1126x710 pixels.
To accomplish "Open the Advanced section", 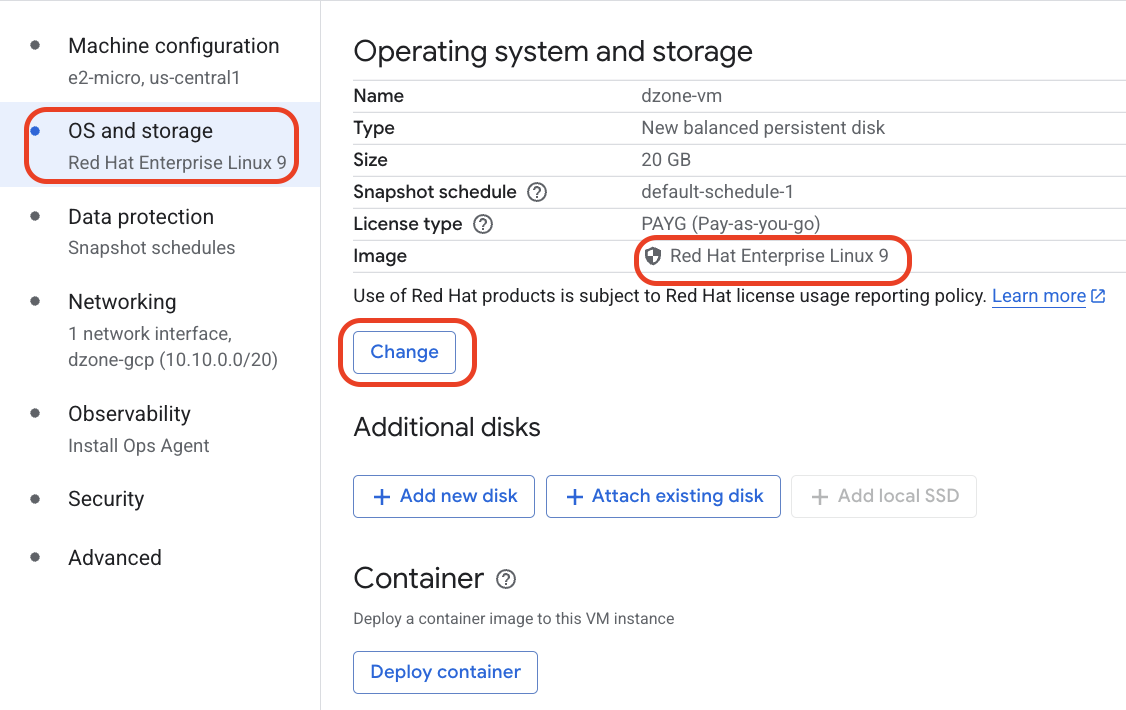I will click(160, 558).
